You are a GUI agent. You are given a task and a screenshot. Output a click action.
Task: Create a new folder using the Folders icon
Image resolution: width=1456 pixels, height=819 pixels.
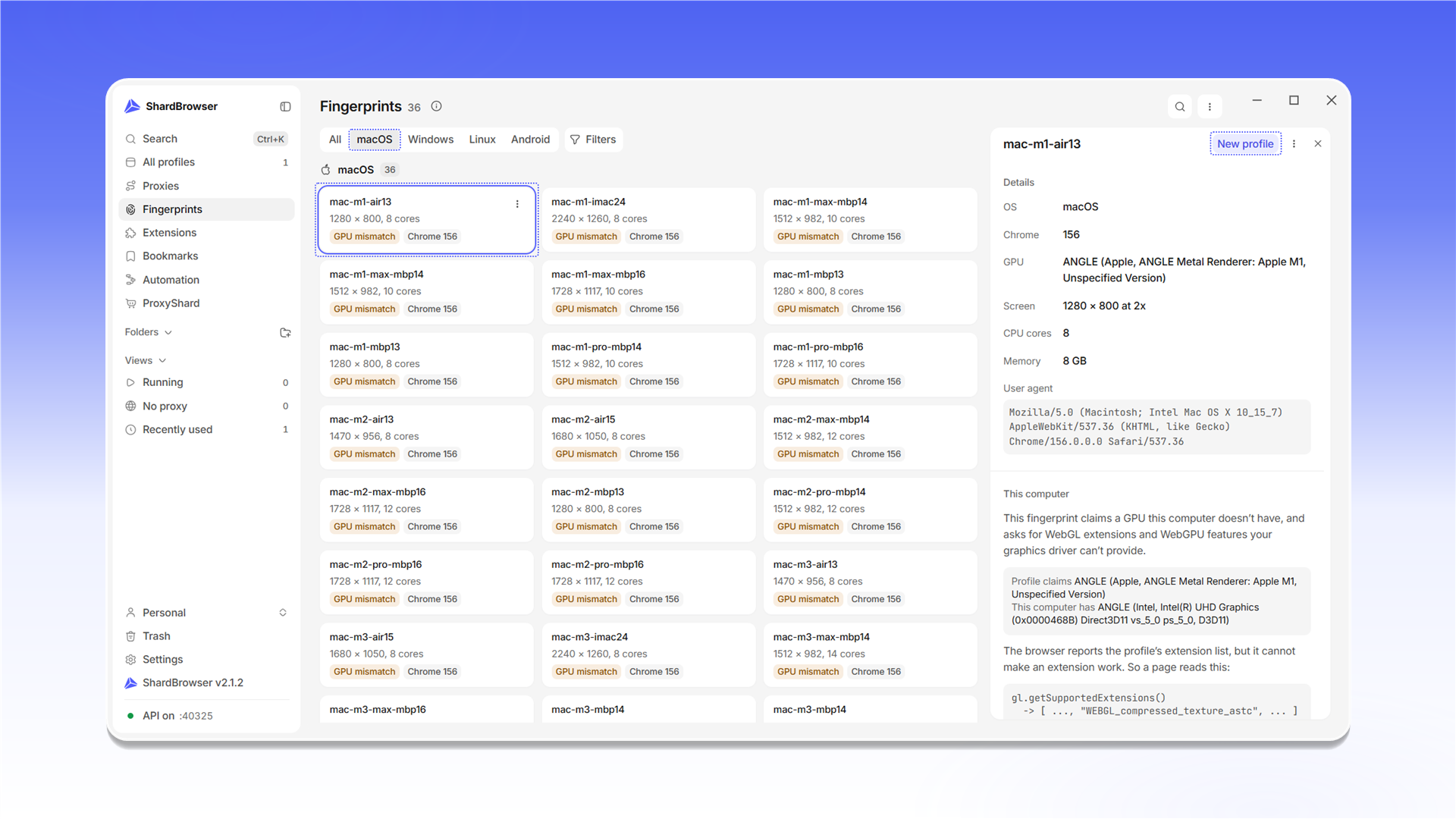285,333
